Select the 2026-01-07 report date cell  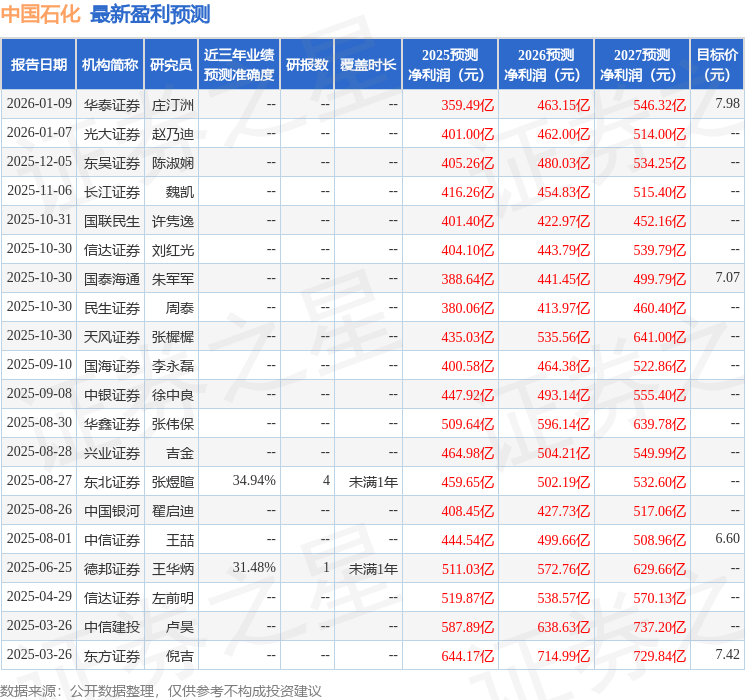pyautogui.click(x=39, y=133)
